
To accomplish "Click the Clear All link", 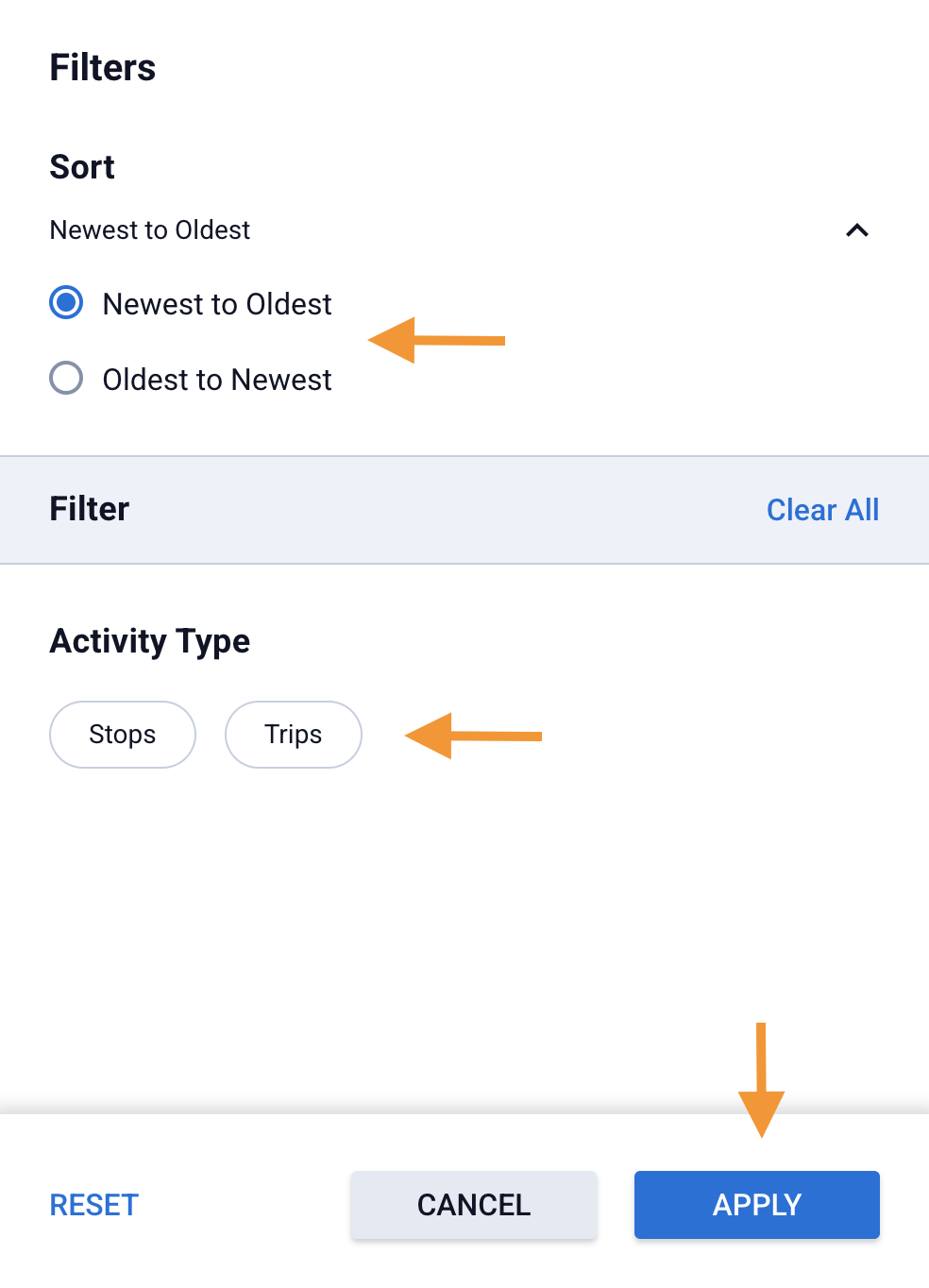I will coord(822,510).
